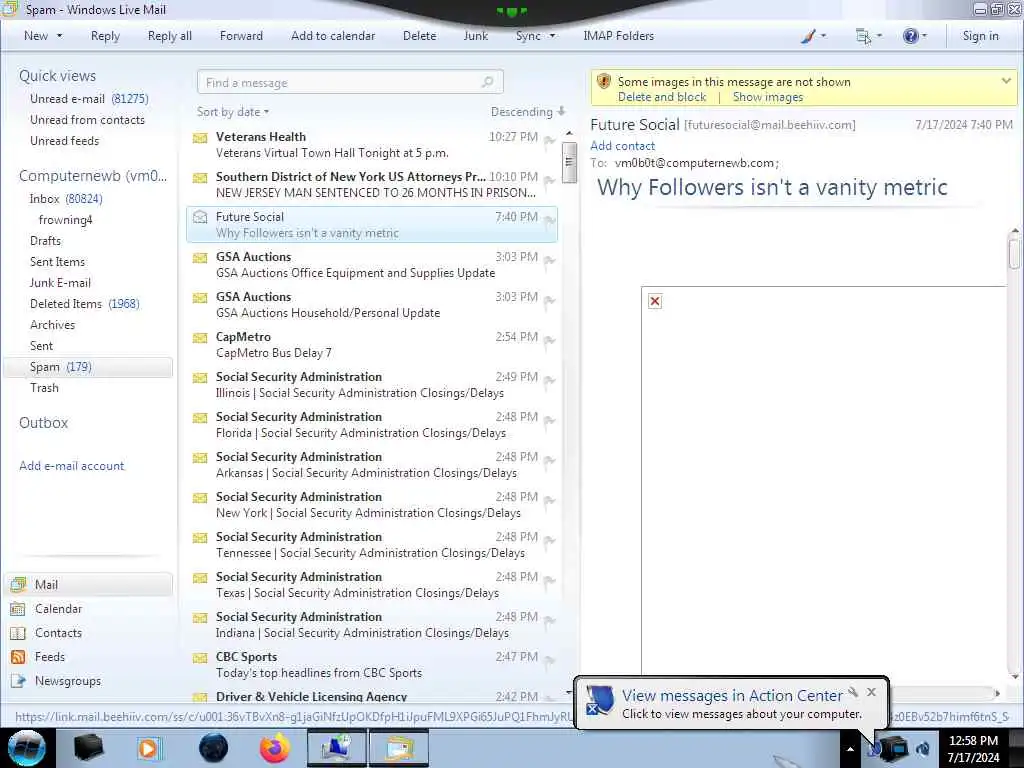Open Veterans Health message
The image size is (1024, 768).
tap(372, 144)
